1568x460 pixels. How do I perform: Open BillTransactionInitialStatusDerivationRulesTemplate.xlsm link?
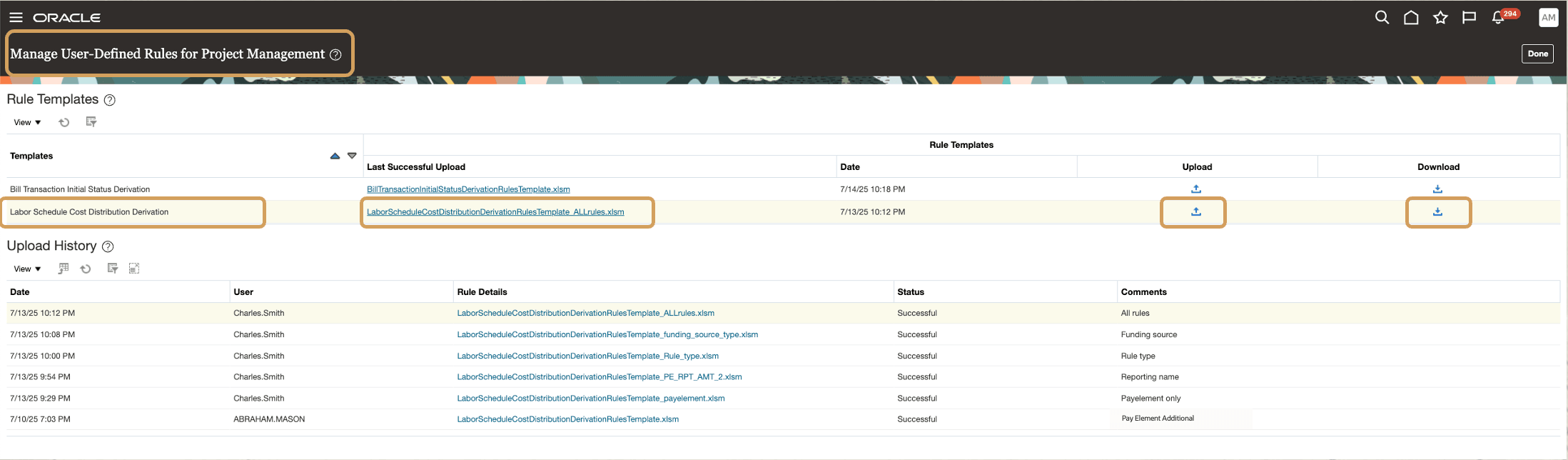[468, 189]
